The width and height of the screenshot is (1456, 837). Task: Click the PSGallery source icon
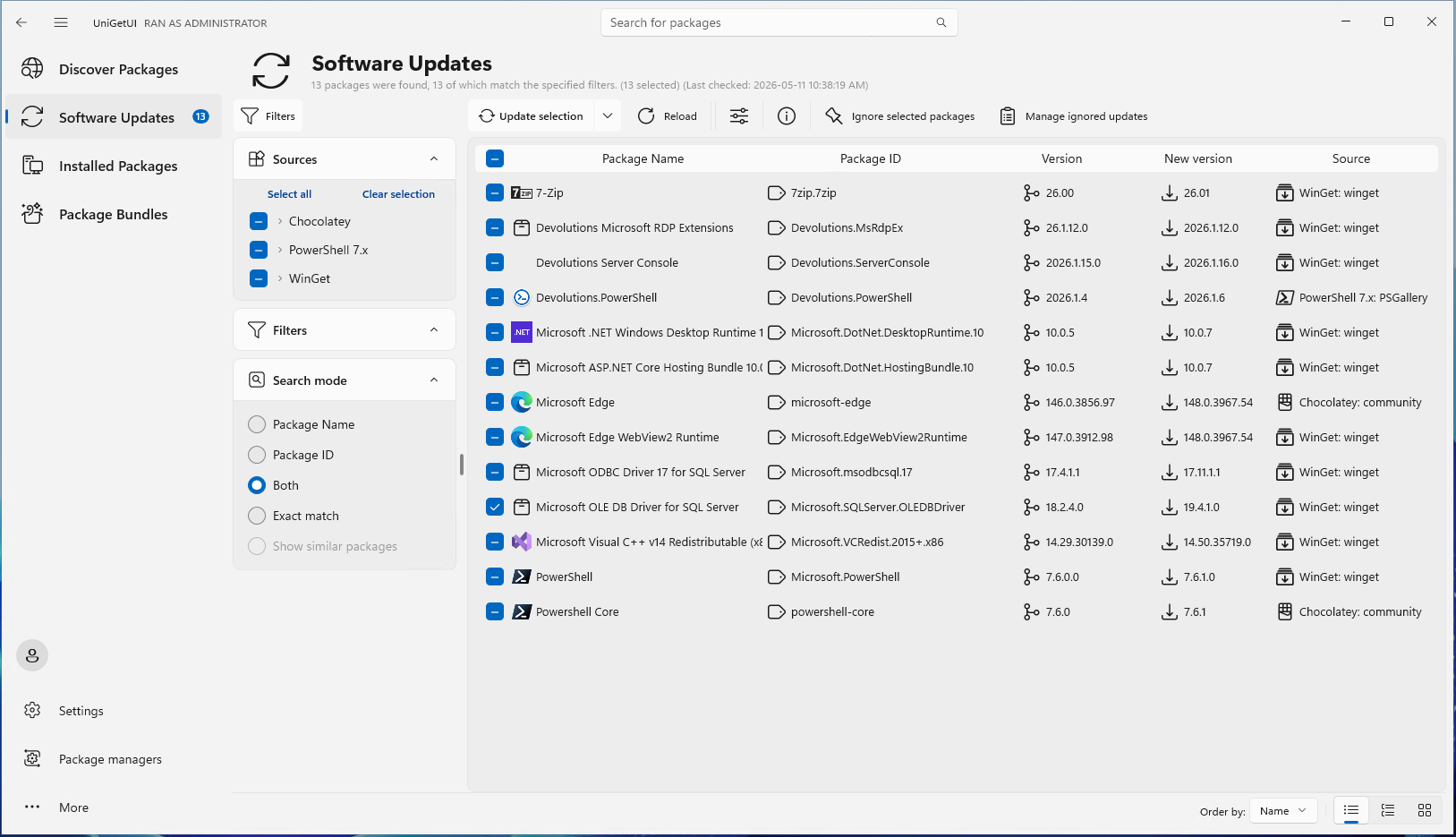pos(1285,297)
